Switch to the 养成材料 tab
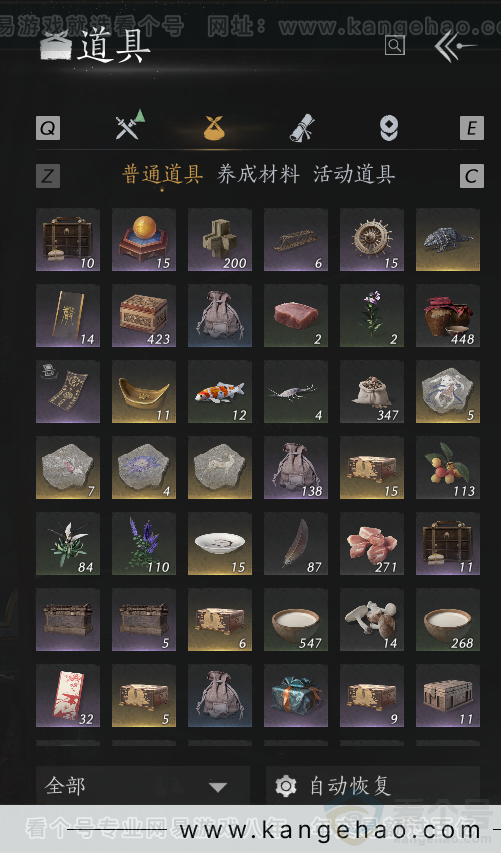Viewport: 501px width, 854px height. [x=258, y=175]
